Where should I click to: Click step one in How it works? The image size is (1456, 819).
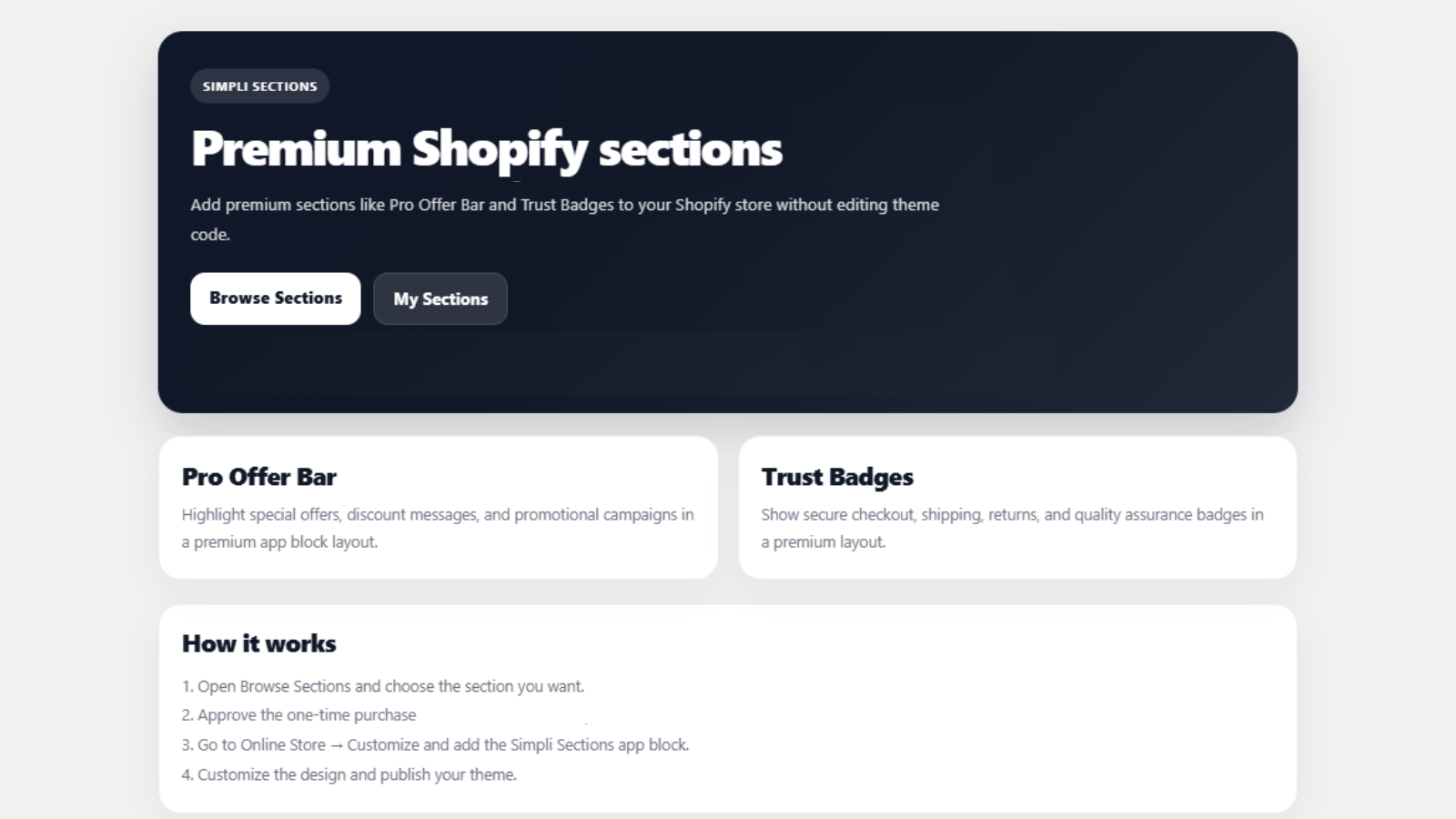(384, 686)
